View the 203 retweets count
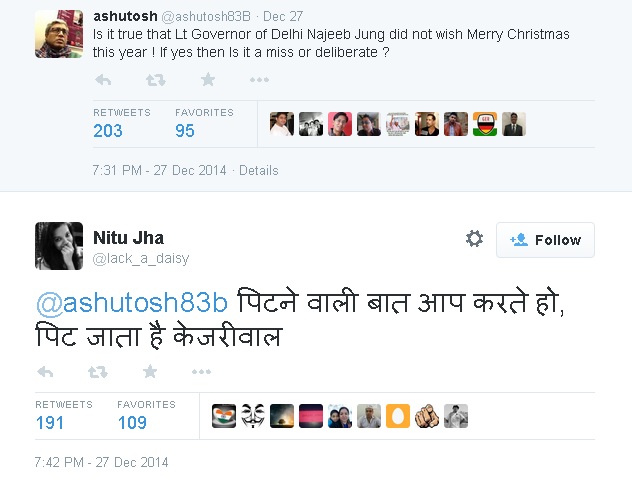This screenshot has width=632, height=502. coord(108,130)
